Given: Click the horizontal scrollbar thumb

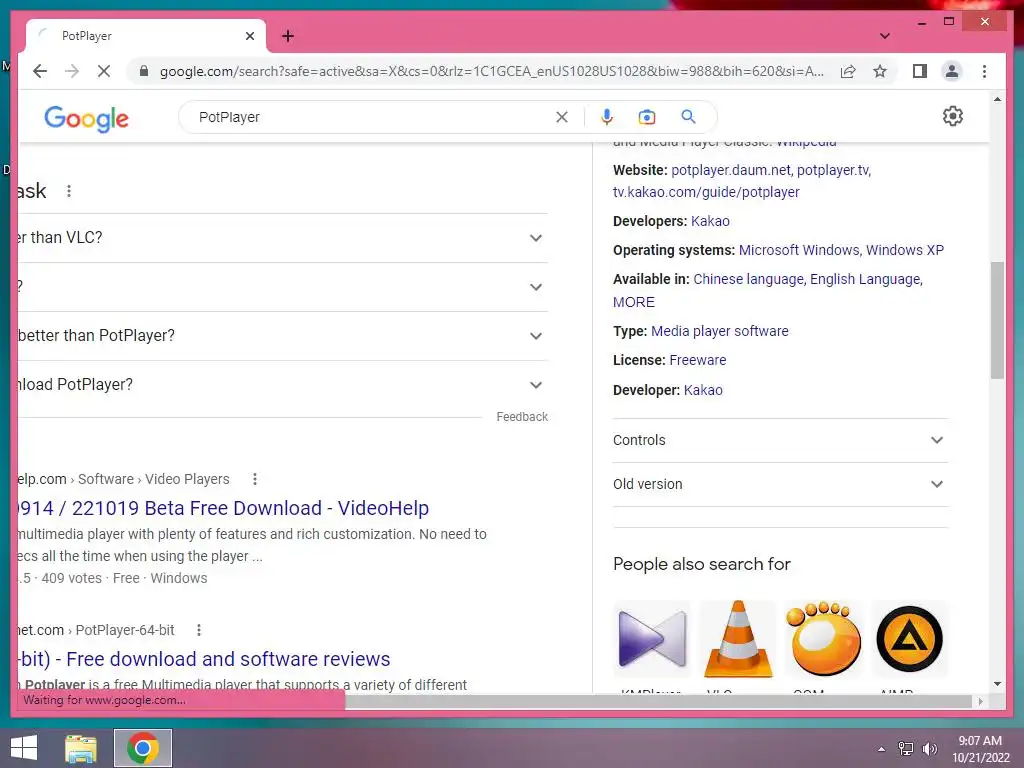Looking at the screenshot, I should pyautogui.click(x=660, y=701).
